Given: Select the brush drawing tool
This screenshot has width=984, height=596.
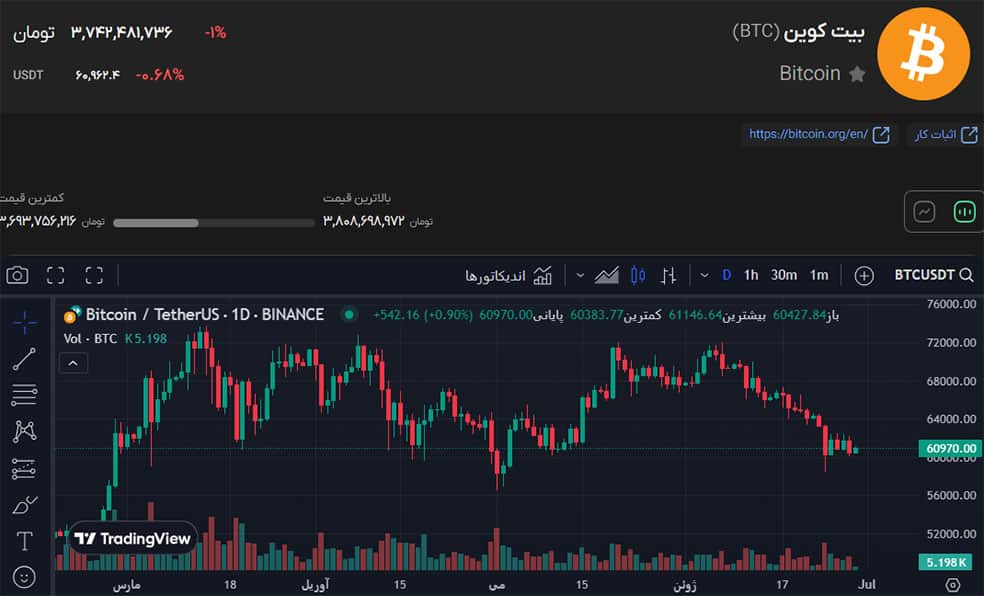Looking at the screenshot, I should point(22,505).
